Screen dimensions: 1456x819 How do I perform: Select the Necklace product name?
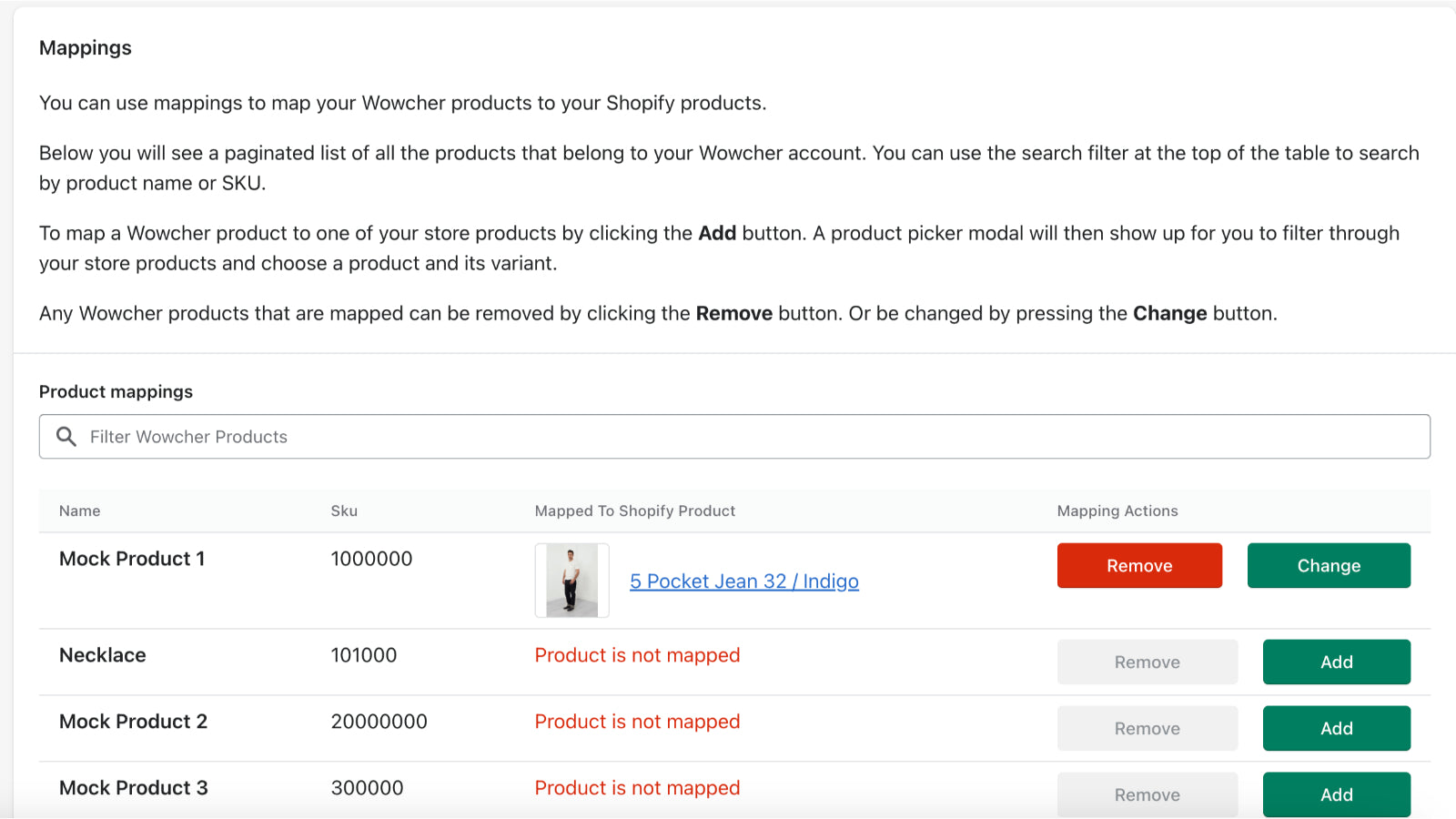(x=102, y=654)
